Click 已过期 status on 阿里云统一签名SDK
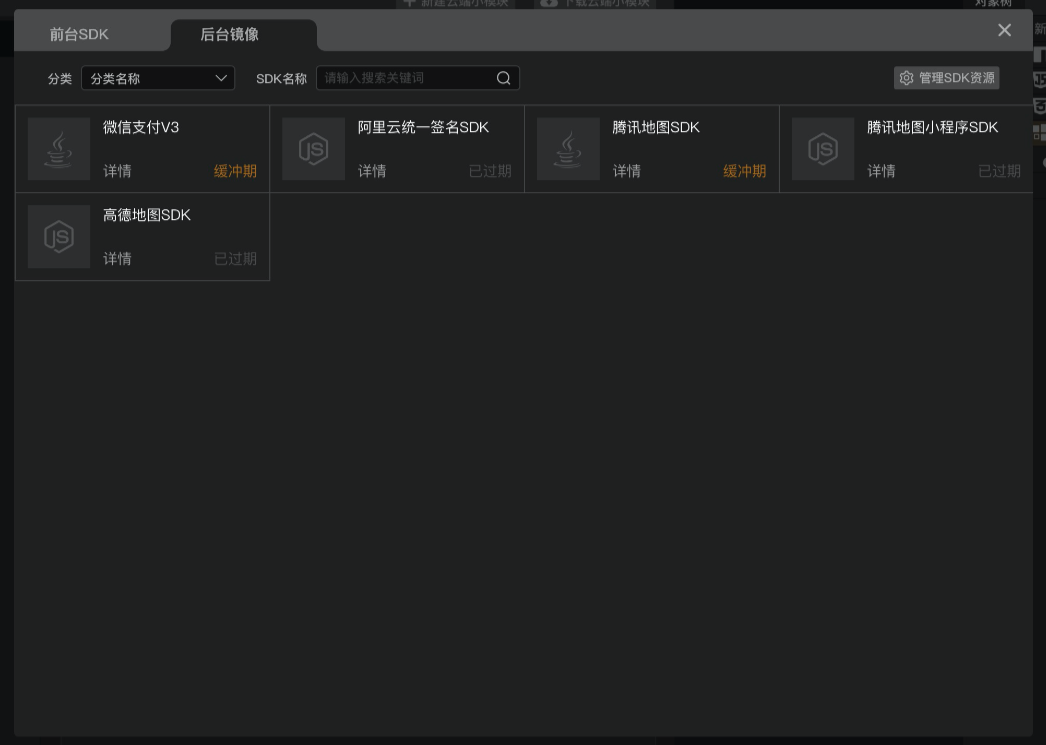The image size is (1046, 745). coord(490,171)
